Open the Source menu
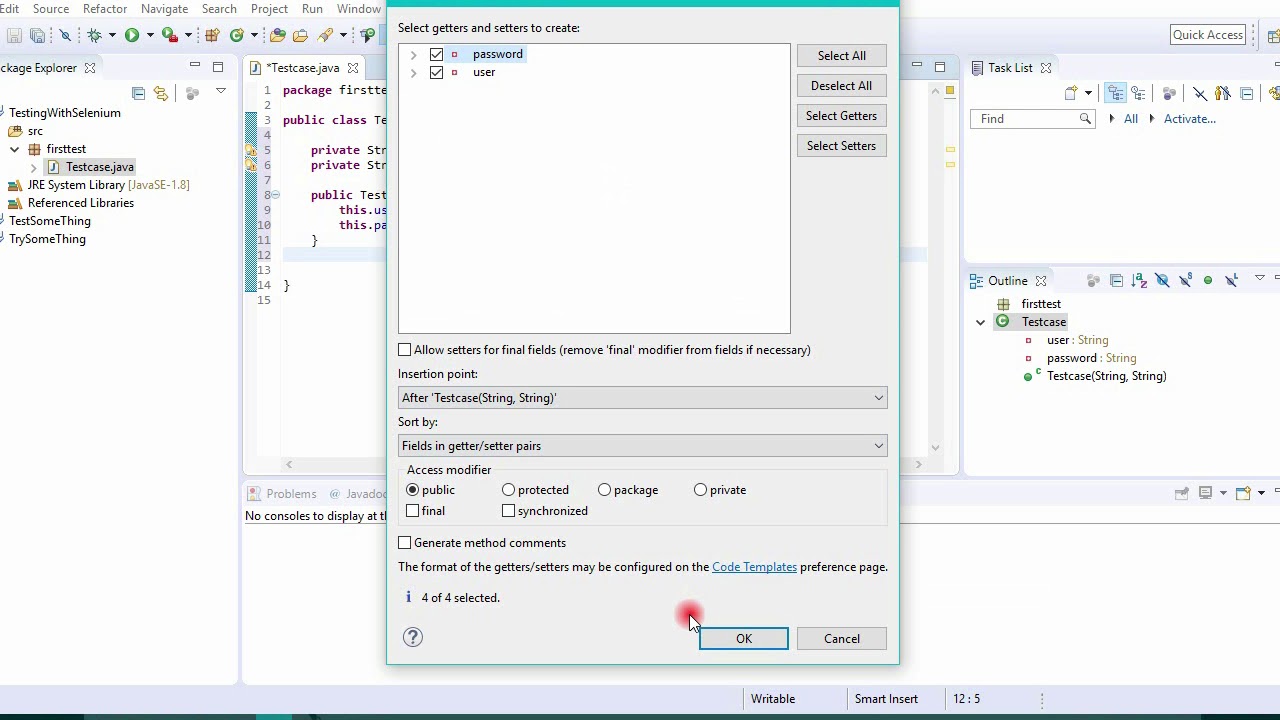The height and width of the screenshot is (720, 1280). pyautogui.click(x=51, y=9)
